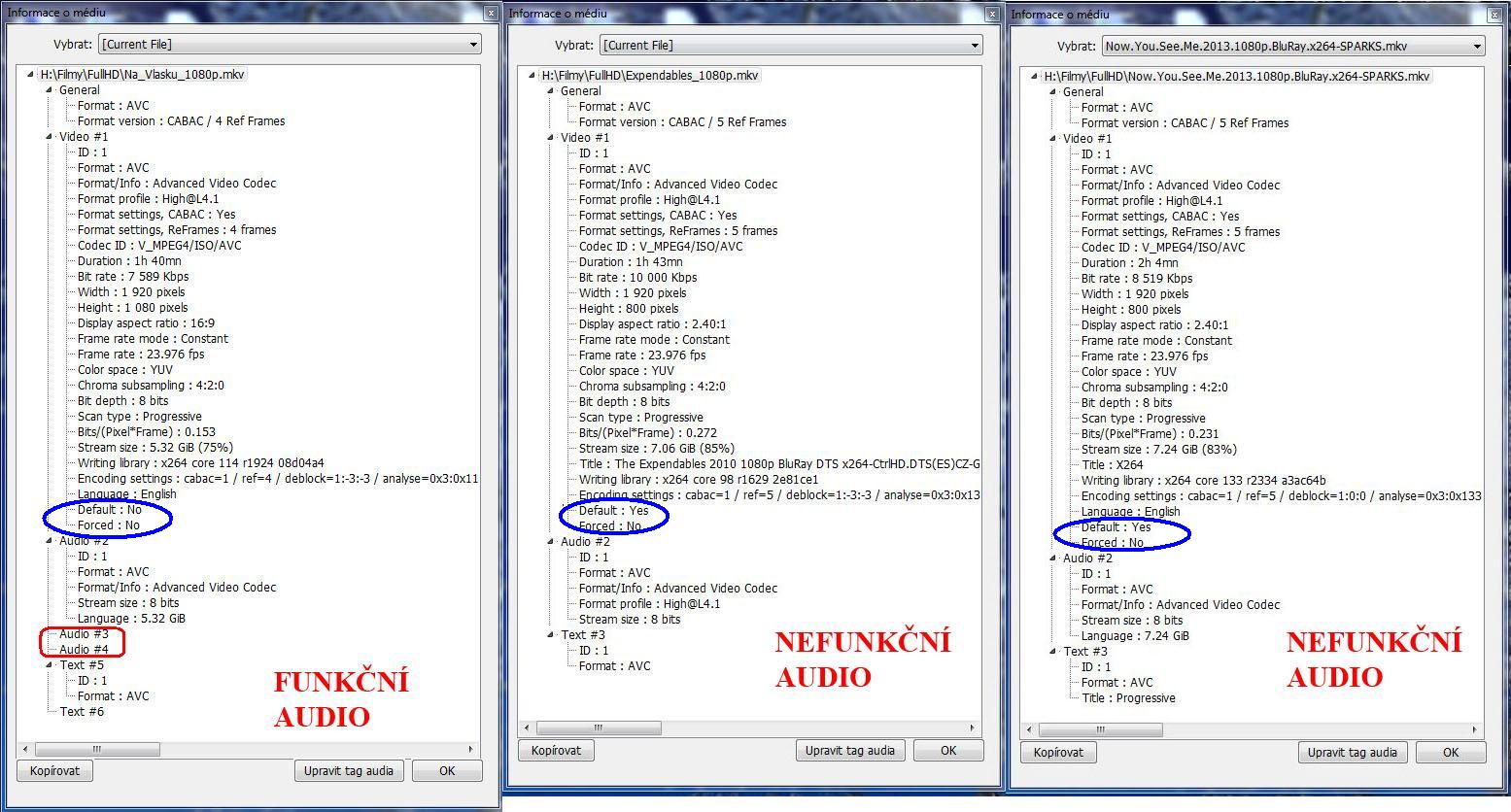Click right scroll arrow in Expendables window
1511x812 pixels.
972,727
